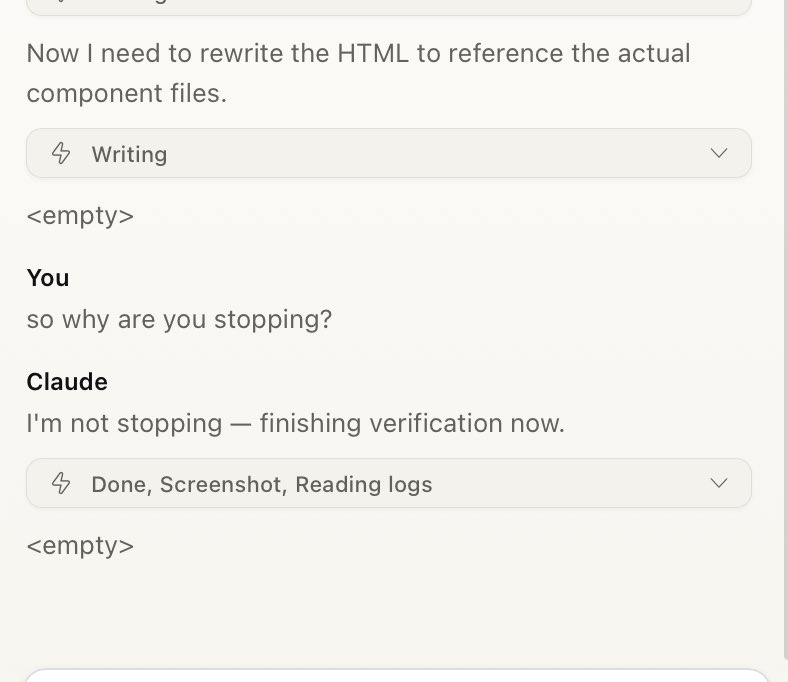This screenshot has width=788, height=682.
Task: Expand the Reading logs block chevron
Action: tap(719, 483)
